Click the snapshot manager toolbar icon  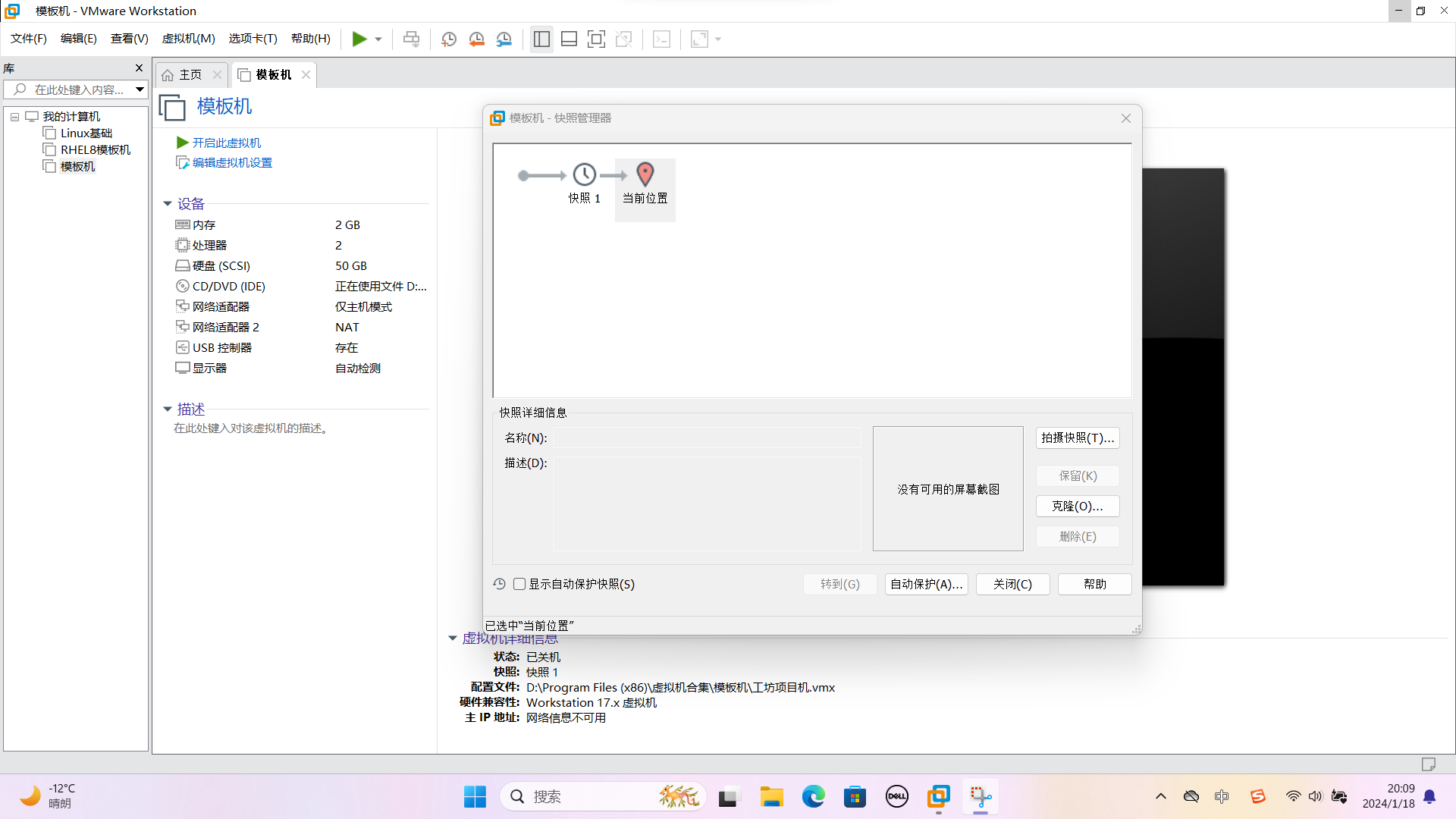click(x=504, y=39)
